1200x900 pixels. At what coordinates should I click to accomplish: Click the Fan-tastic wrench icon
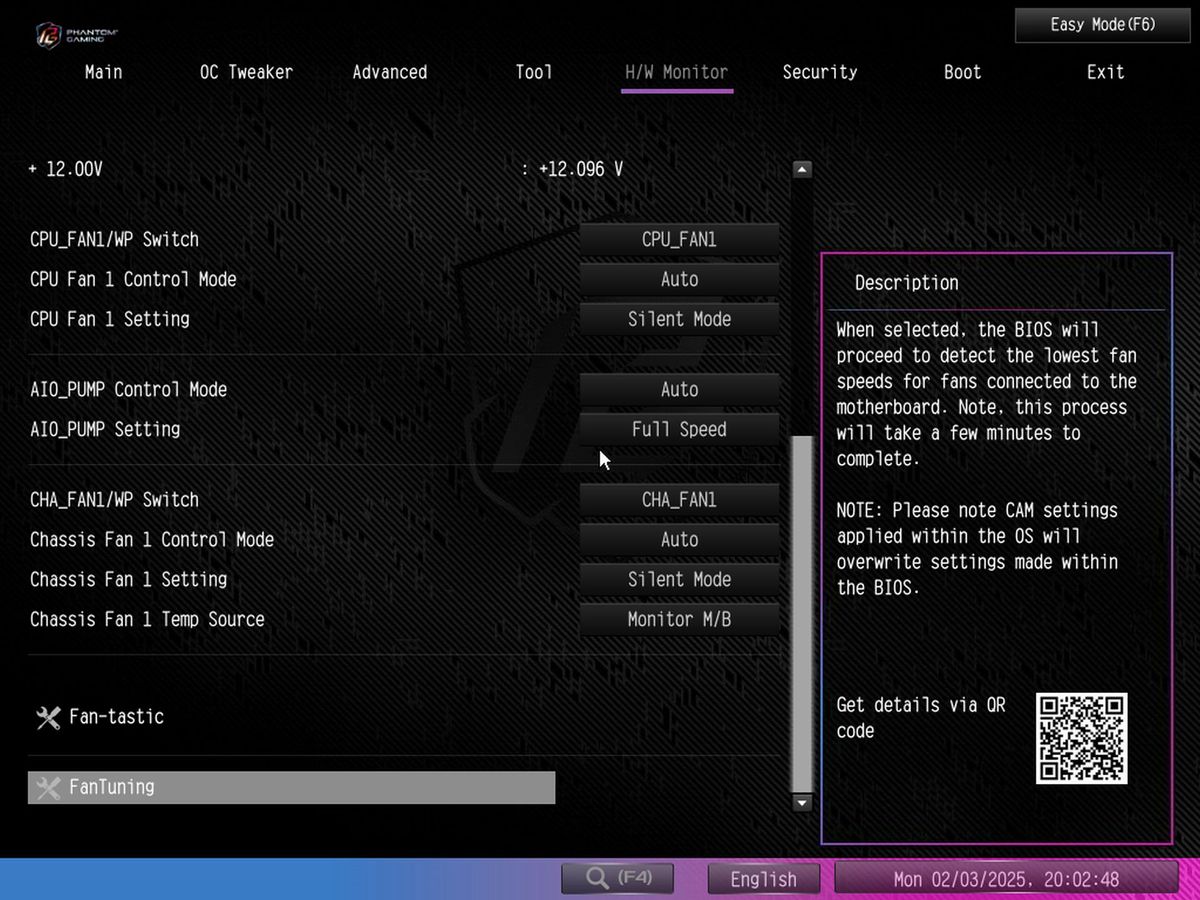pyautogui.click(x=48, y=717)
